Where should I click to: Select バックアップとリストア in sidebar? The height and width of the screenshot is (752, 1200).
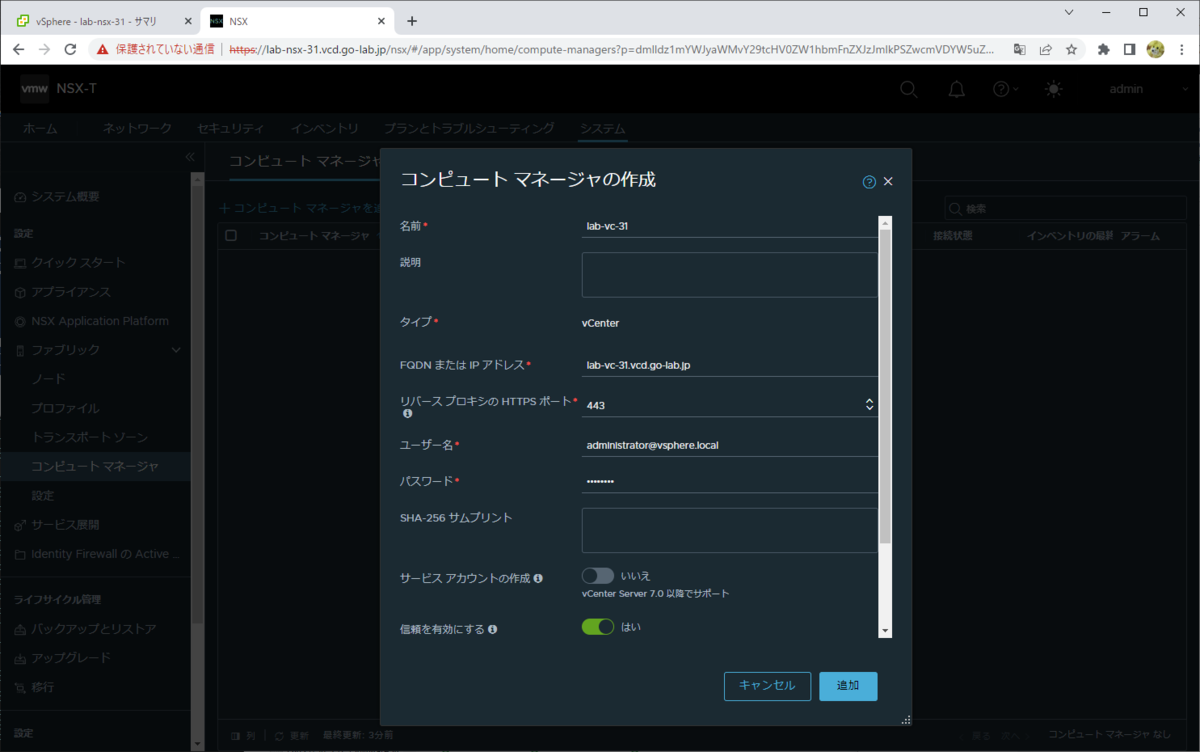tap(95, 629)
